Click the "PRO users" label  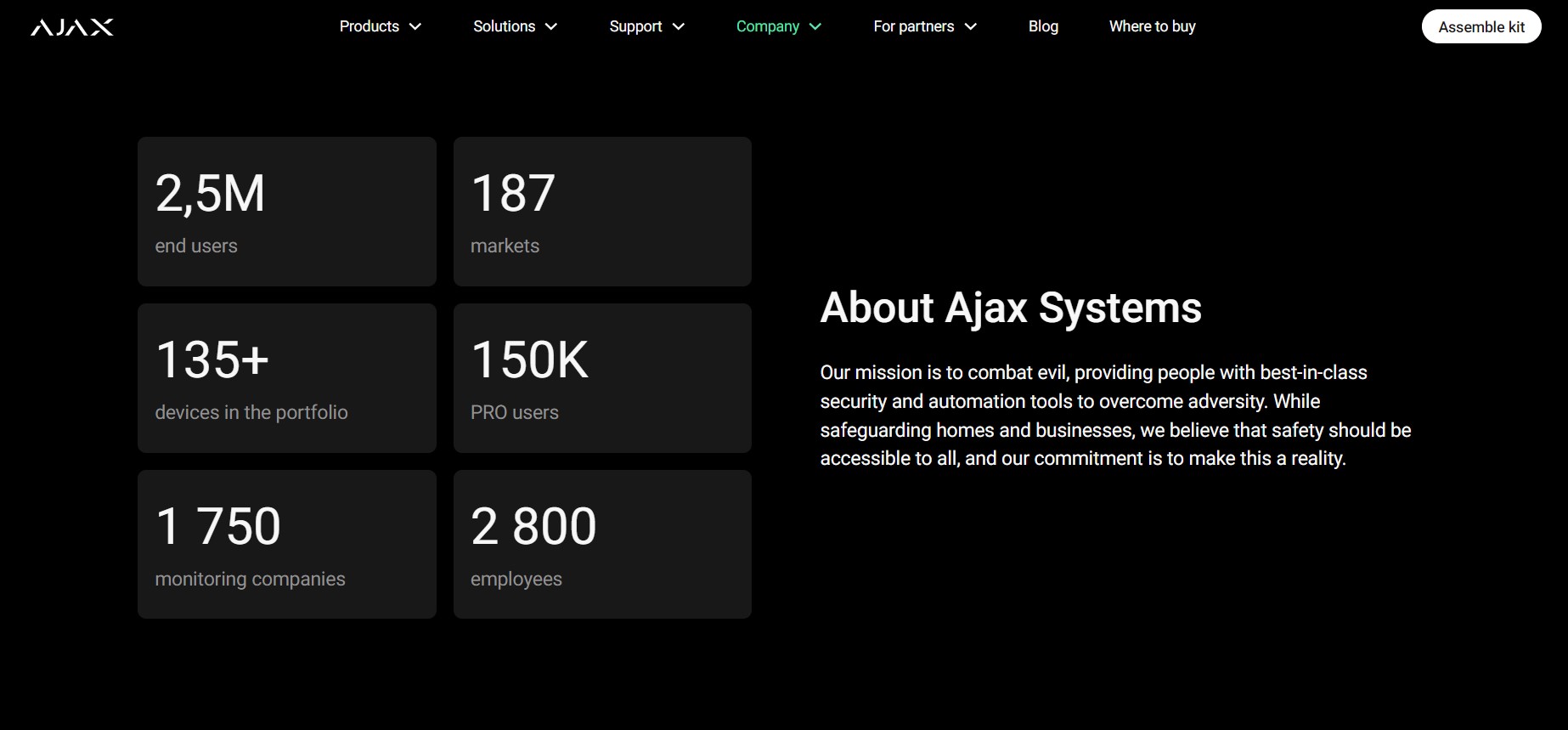tap(515, 412)
